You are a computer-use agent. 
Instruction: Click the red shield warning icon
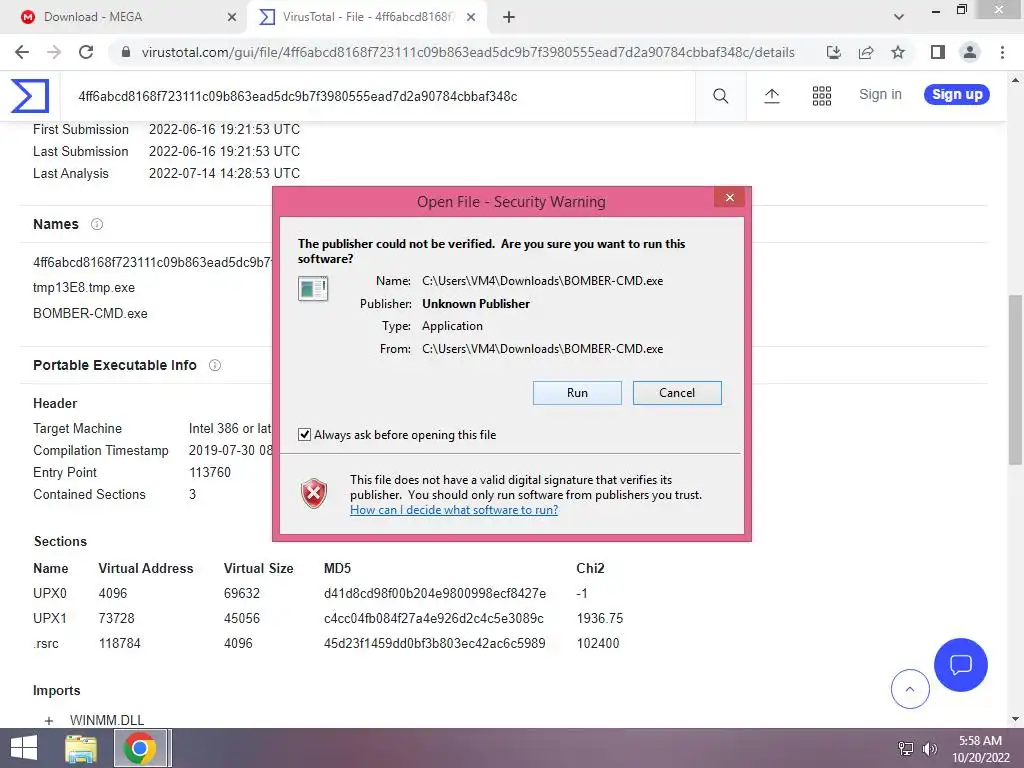coord(313,494)
